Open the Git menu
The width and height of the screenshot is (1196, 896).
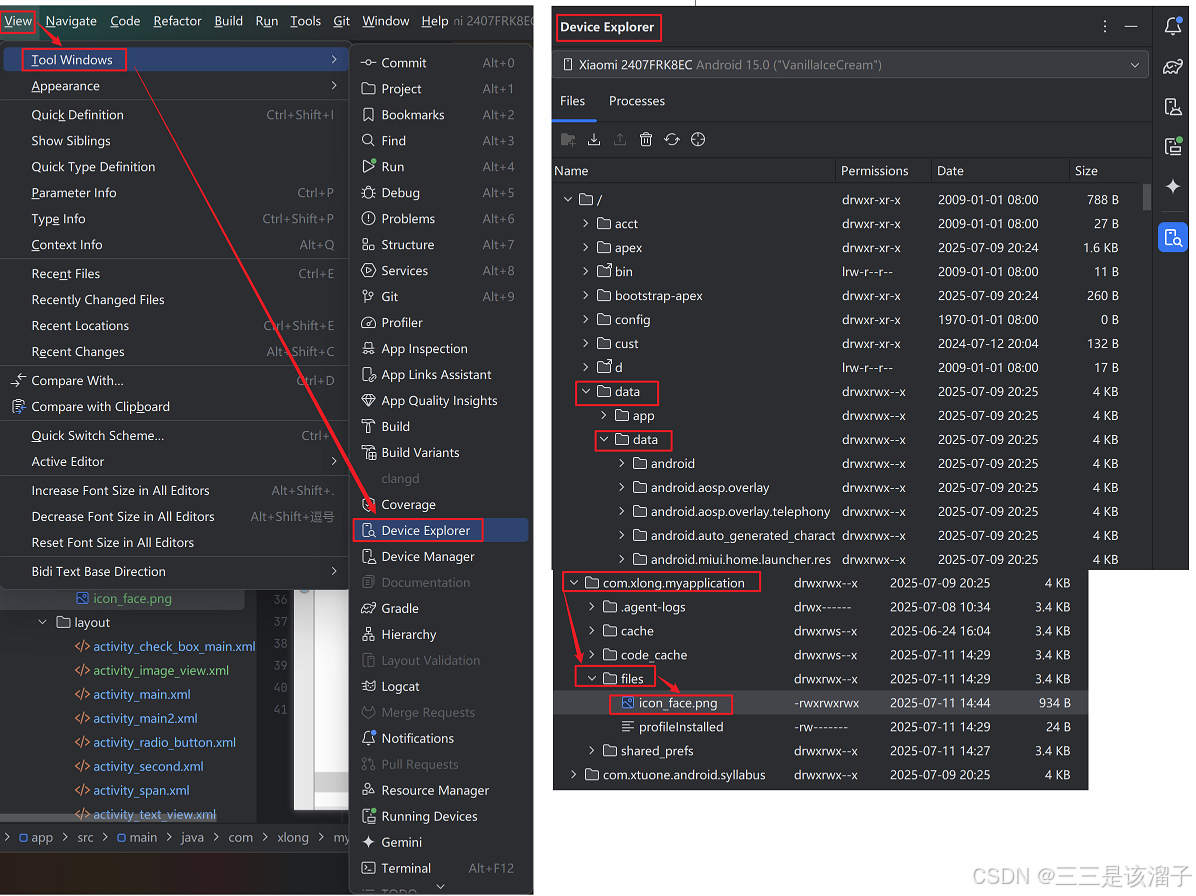[x=342, y=21]
